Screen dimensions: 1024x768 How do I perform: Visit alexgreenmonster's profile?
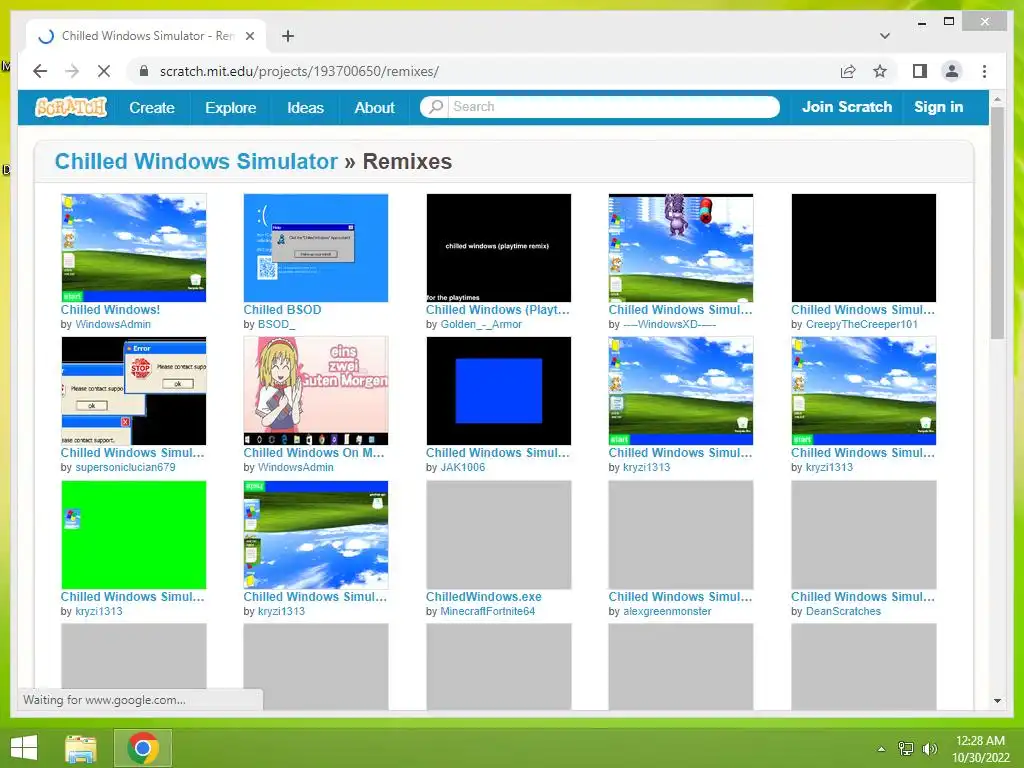[x=667, y=611]
